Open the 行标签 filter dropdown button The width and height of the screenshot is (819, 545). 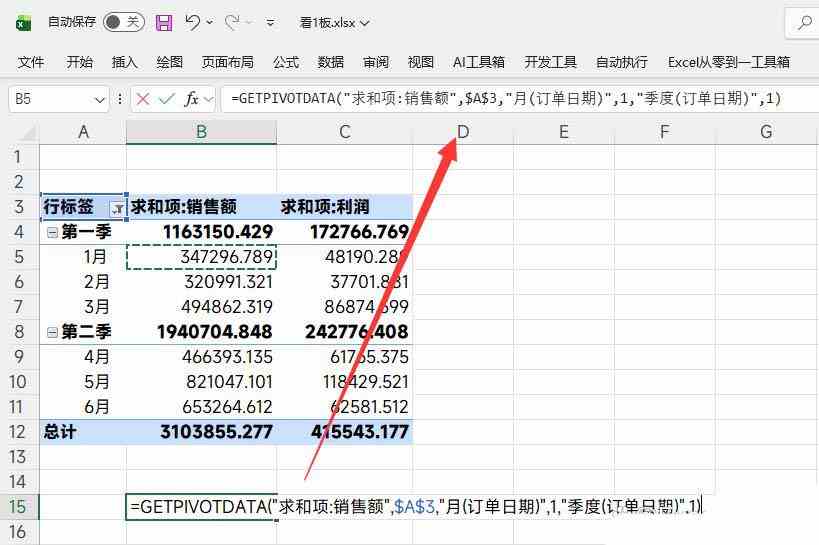(117, 209)
